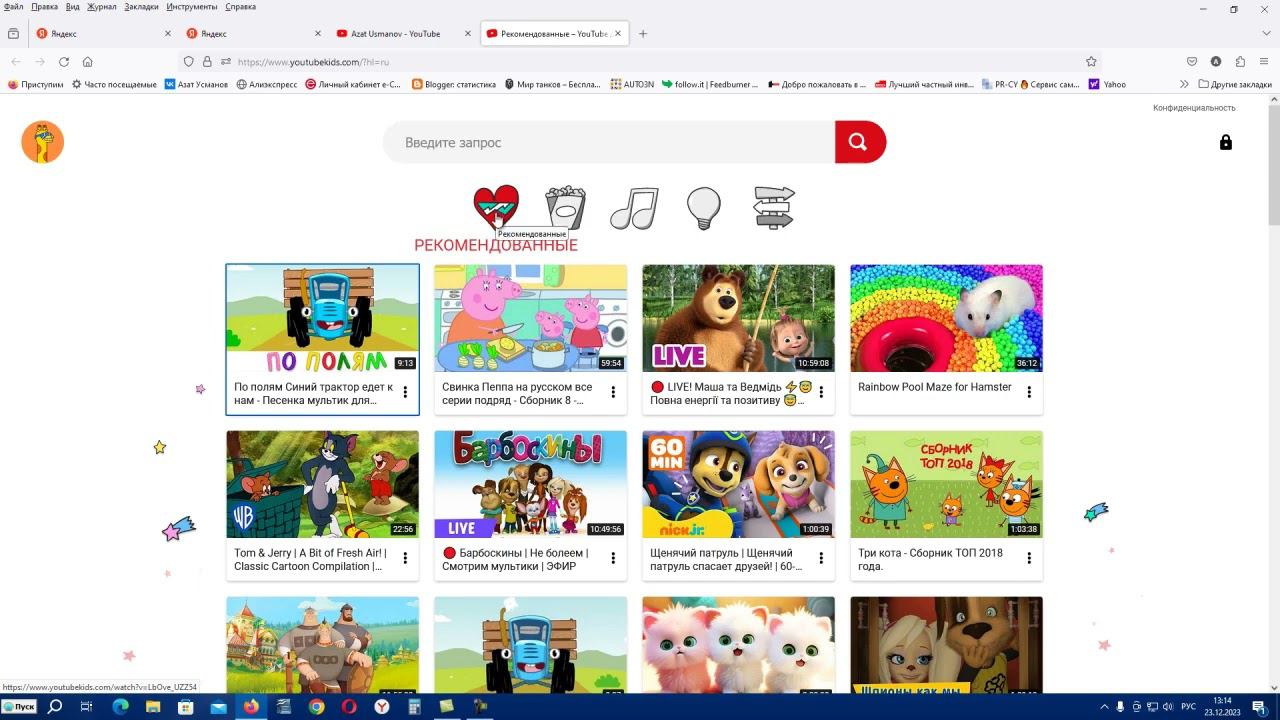Screen dimensions: 1280x720
Task: Select the Learning light bulb category
Action: pos(704,208)
